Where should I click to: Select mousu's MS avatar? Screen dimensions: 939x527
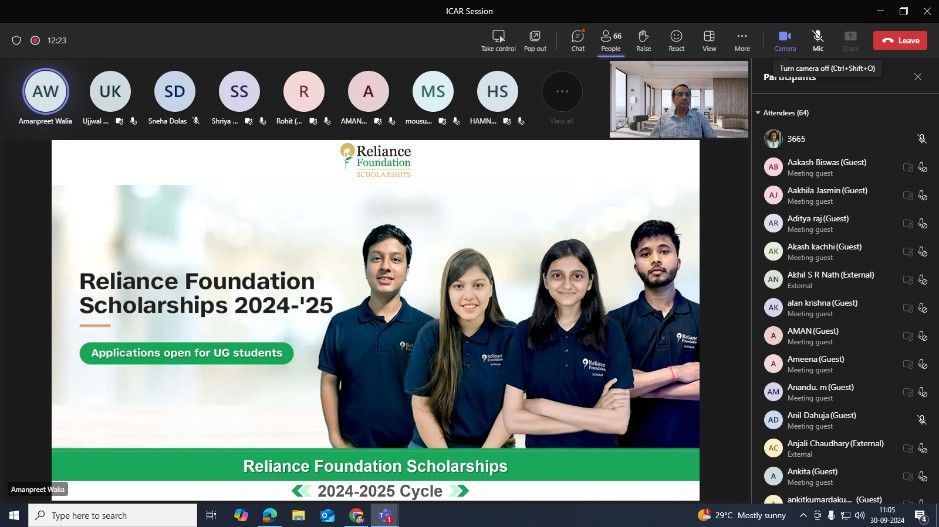(433, 92)
